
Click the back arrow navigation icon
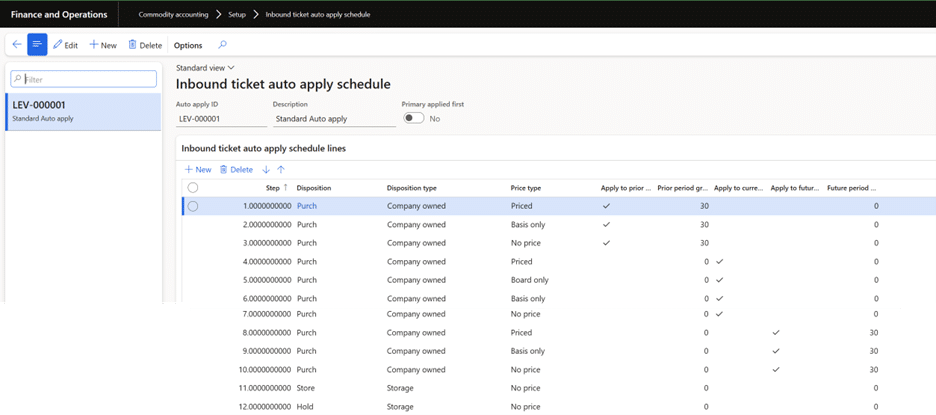click(x=17, y=45)
